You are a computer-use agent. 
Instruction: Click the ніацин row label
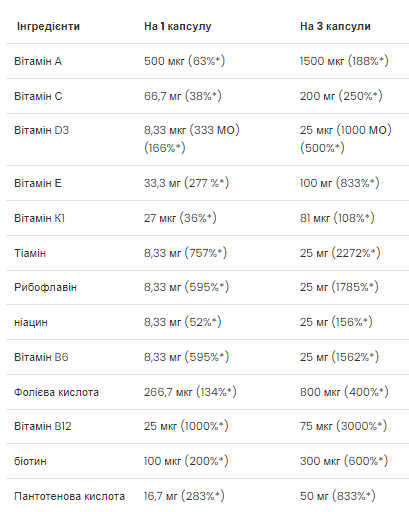(x=31, y=323)
